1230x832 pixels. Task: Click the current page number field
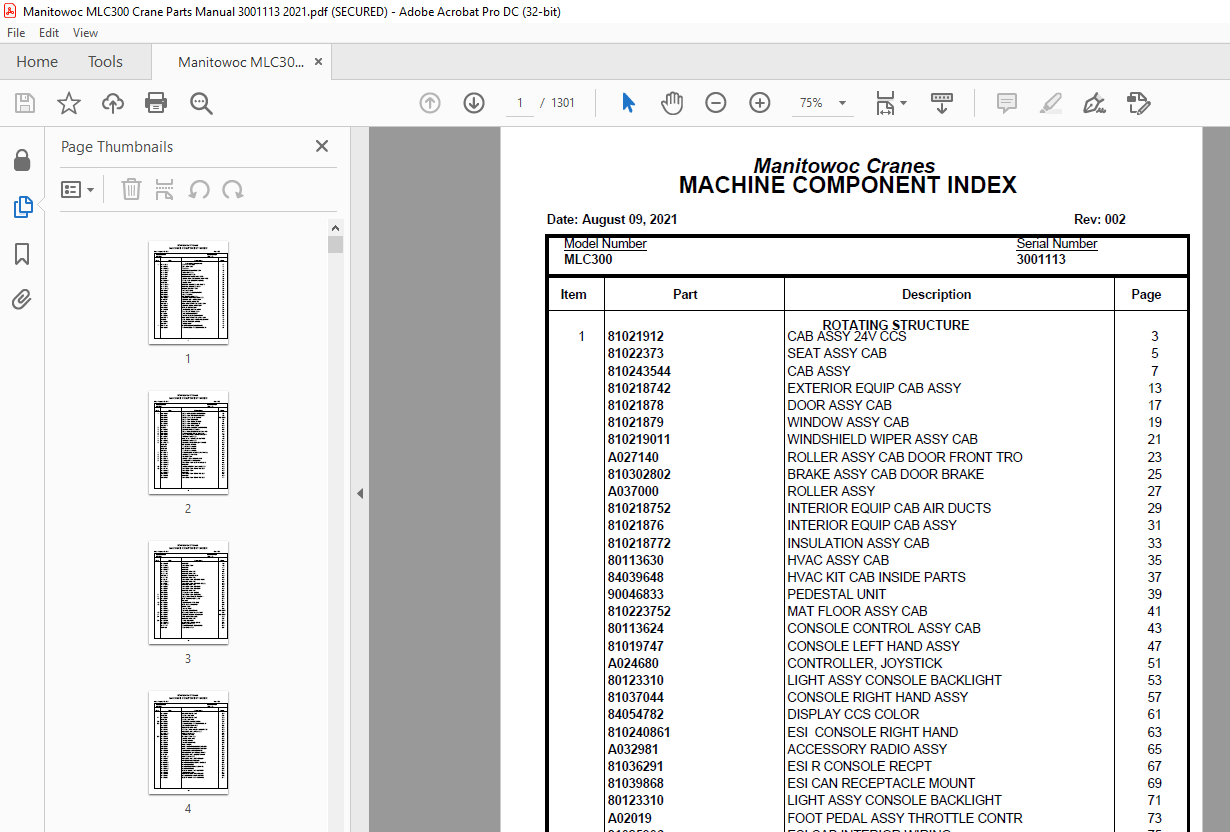(x=520, y=103)
